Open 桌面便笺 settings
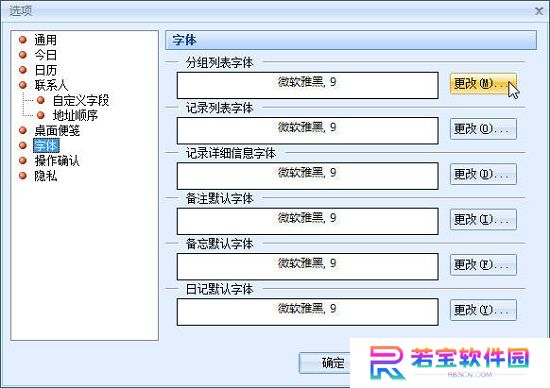 [x=57, y=131]
